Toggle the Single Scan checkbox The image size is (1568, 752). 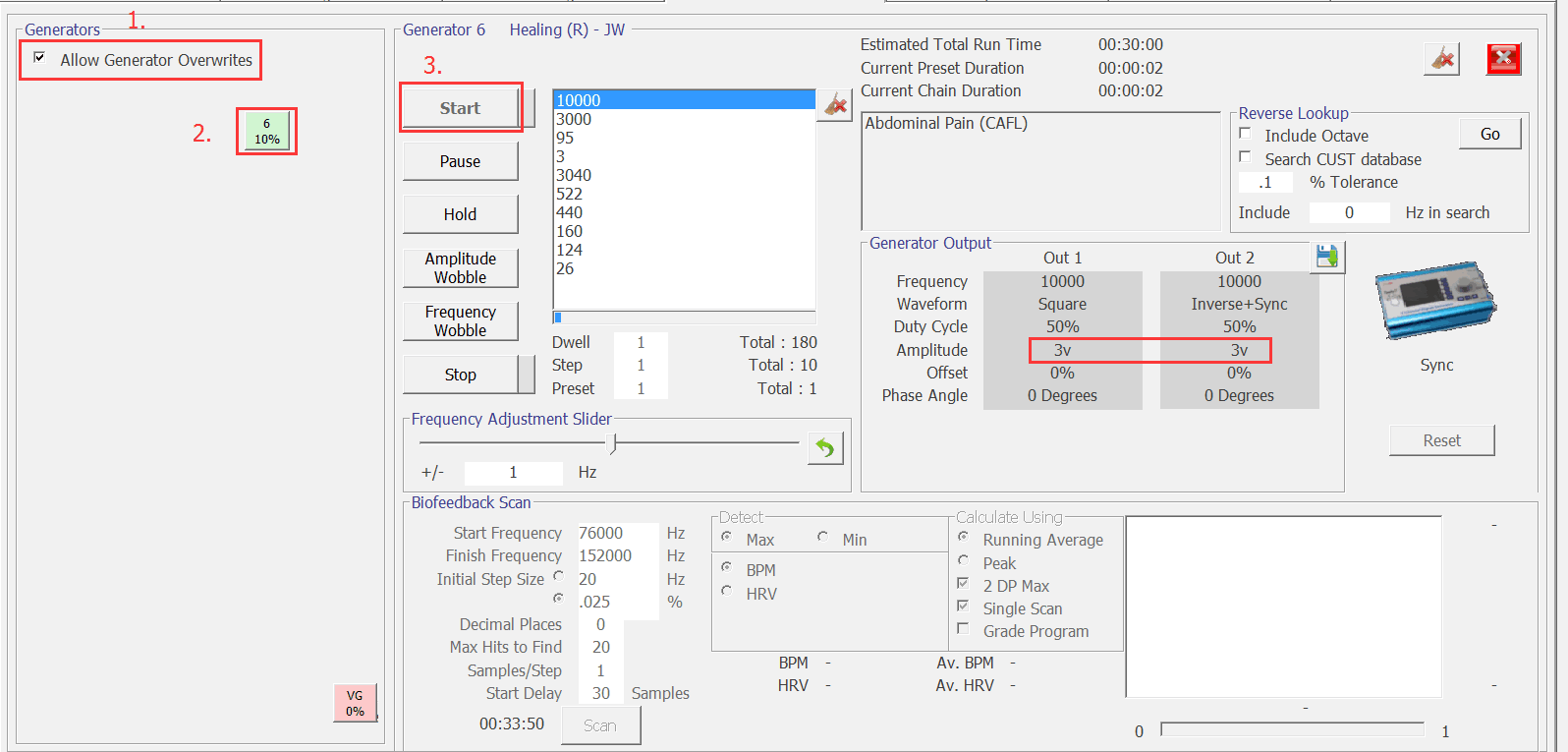tap(963, 606)
